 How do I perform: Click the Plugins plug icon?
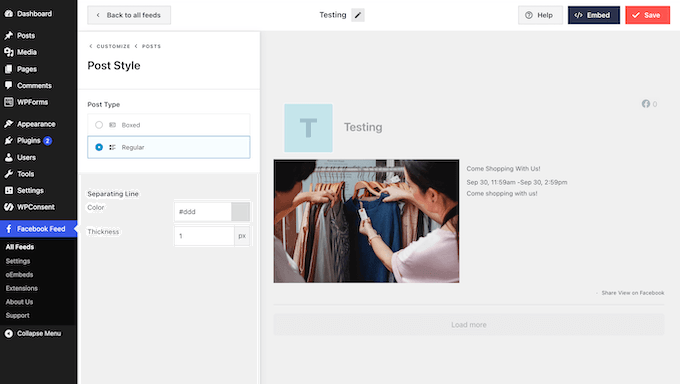coord(9,141)
